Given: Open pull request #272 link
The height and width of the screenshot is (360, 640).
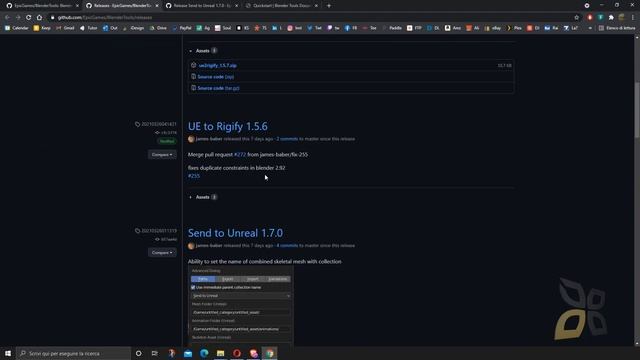Looking at the screenshot, I should (x=240, y=155).
